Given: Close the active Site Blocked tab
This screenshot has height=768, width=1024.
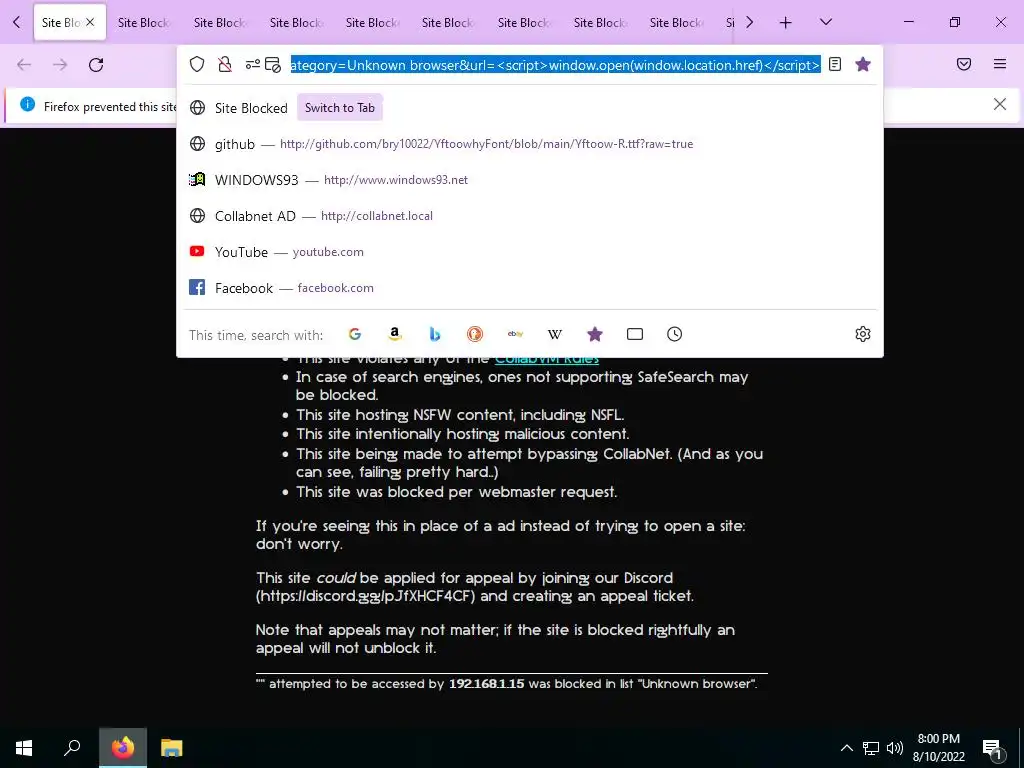Looking at the screenshot, I should (x=90, y=22).
